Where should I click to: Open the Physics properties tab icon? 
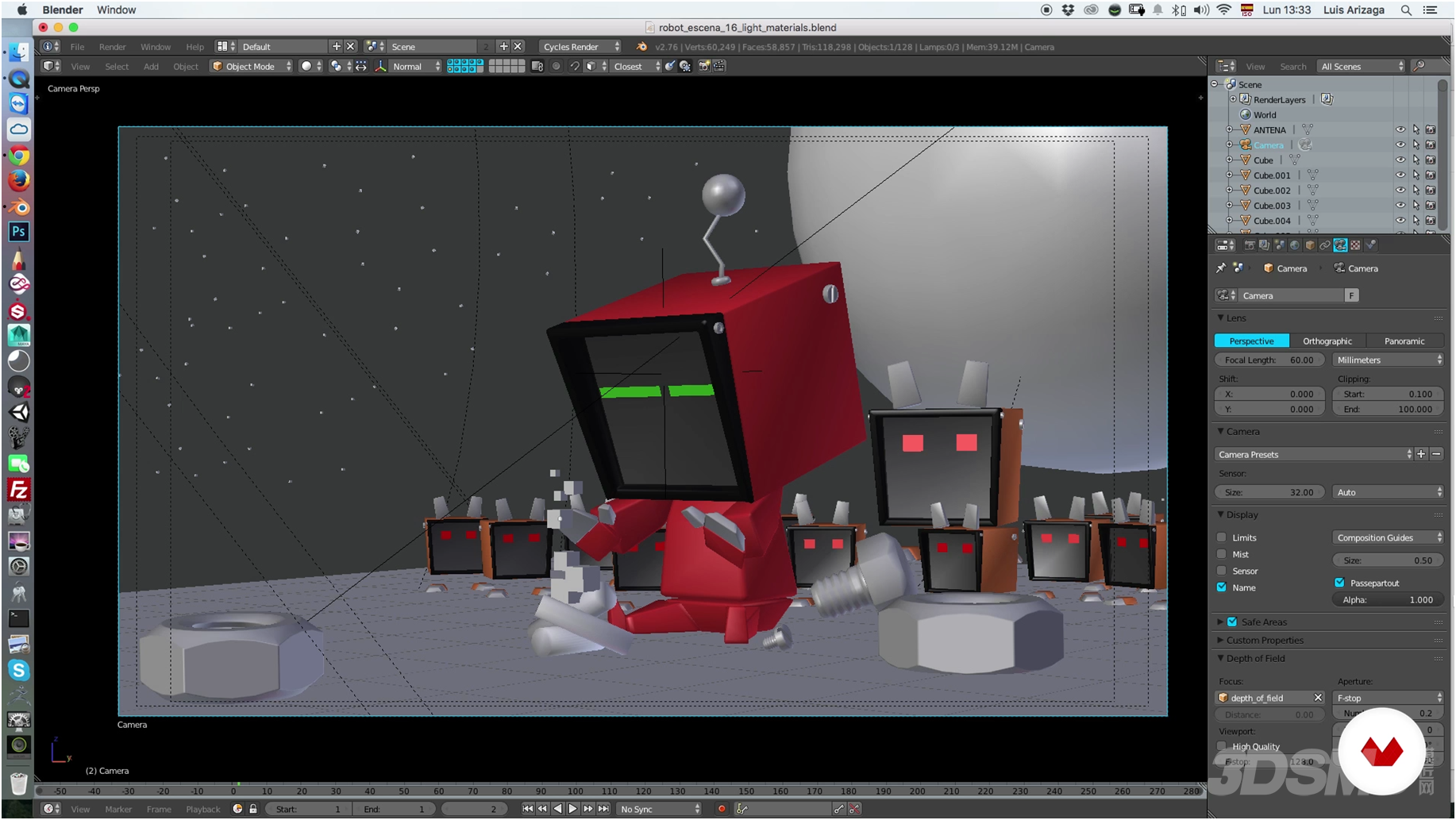pos(1370,245)
